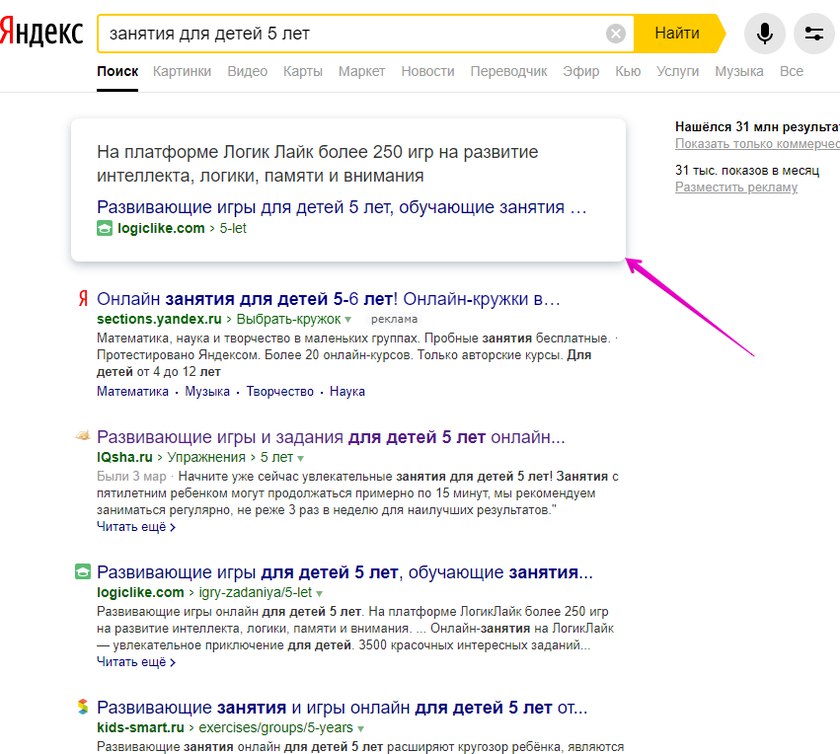Click the kids-smart.ru result favicon
The height and width of the screenshot is (754, 840).
pyautogui.click(x=82, y=707)
